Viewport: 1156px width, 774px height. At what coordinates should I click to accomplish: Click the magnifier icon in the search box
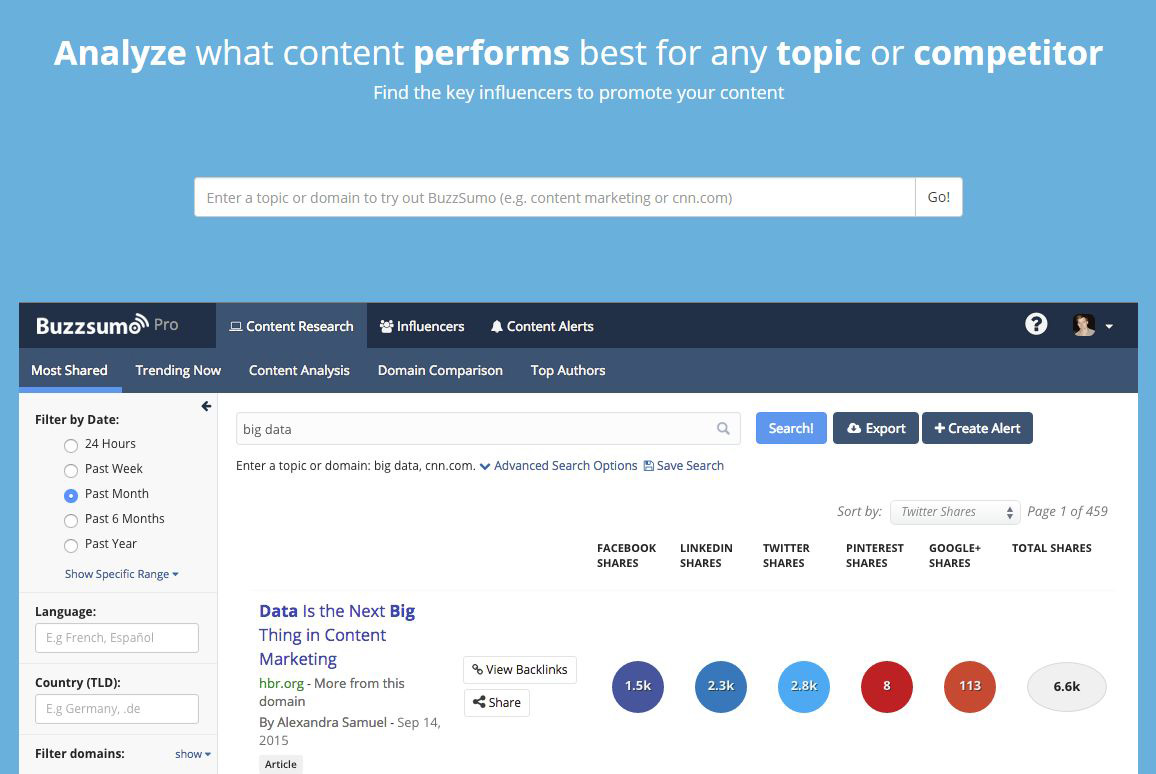(723, 428)
